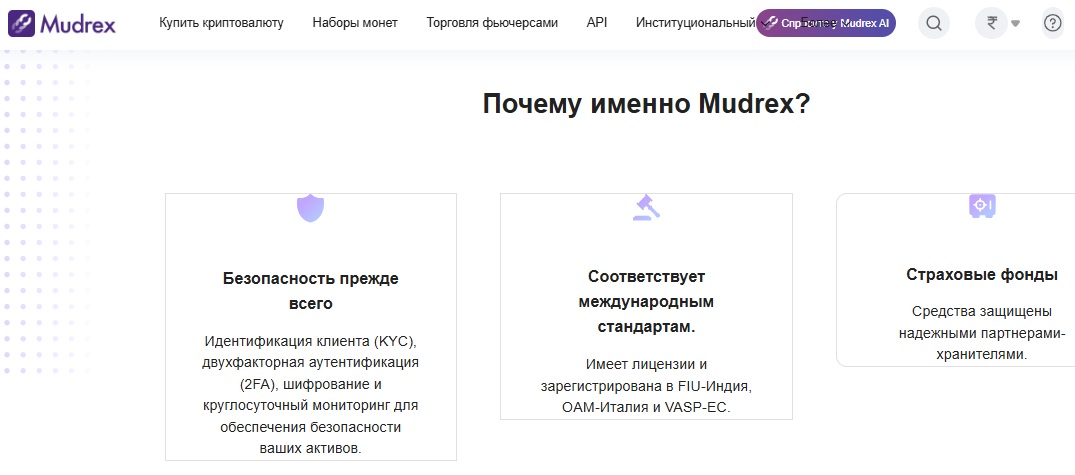Screen dimensions: 1075x475
Task: Open Наборы монет menu item
Action: click(x=354, y=22)
